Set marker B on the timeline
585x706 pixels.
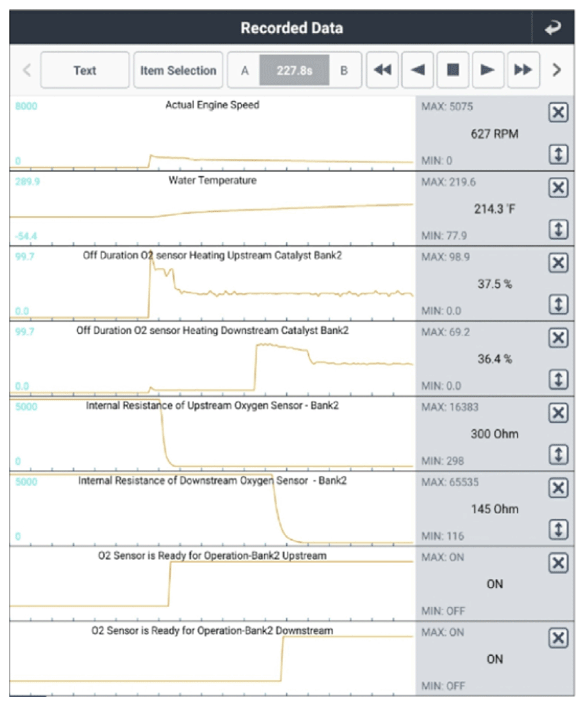(x=344, y=71)
